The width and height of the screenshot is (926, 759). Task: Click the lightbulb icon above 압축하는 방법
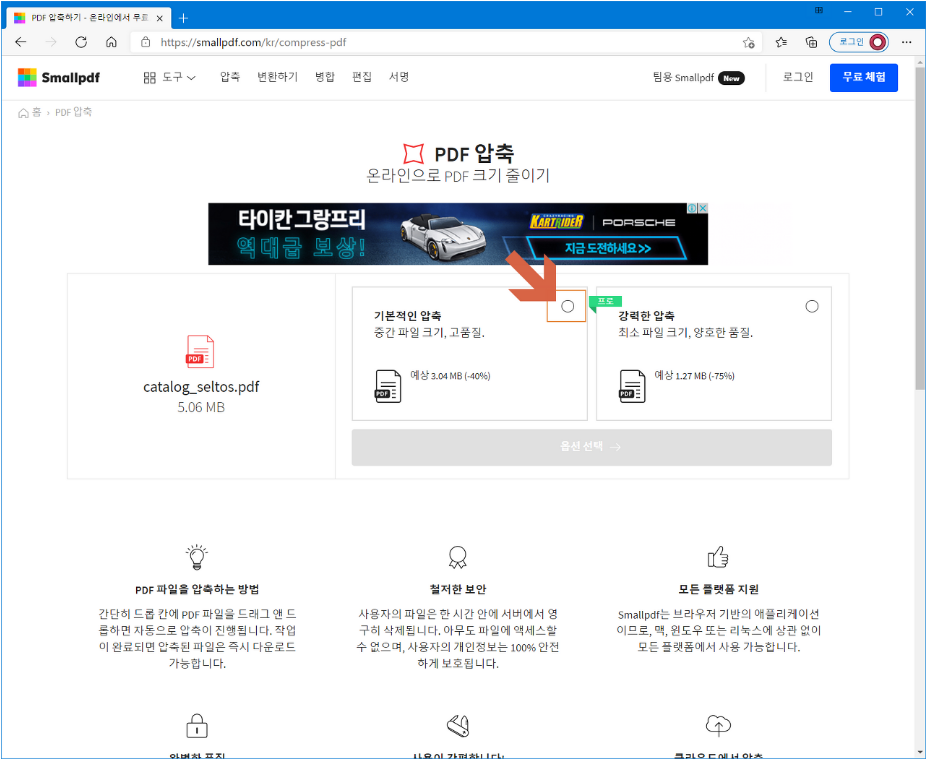197,556
